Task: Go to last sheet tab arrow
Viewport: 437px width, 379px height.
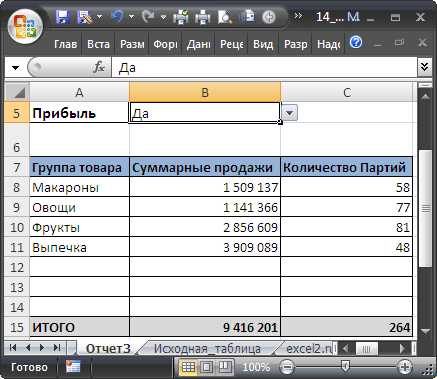Action: 57,348
